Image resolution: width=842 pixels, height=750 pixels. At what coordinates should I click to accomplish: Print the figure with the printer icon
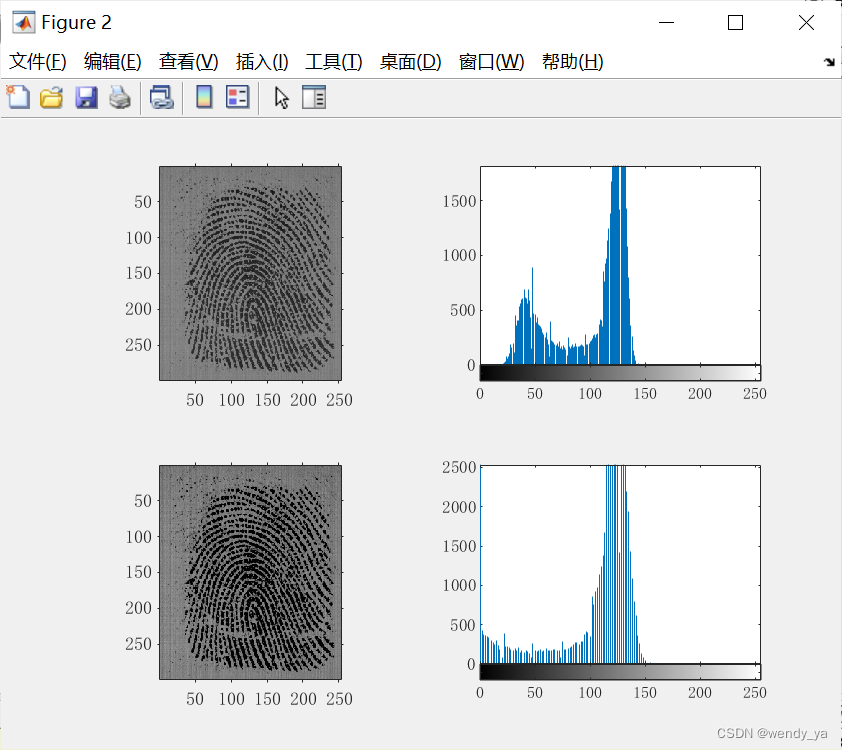coord(120,98)
